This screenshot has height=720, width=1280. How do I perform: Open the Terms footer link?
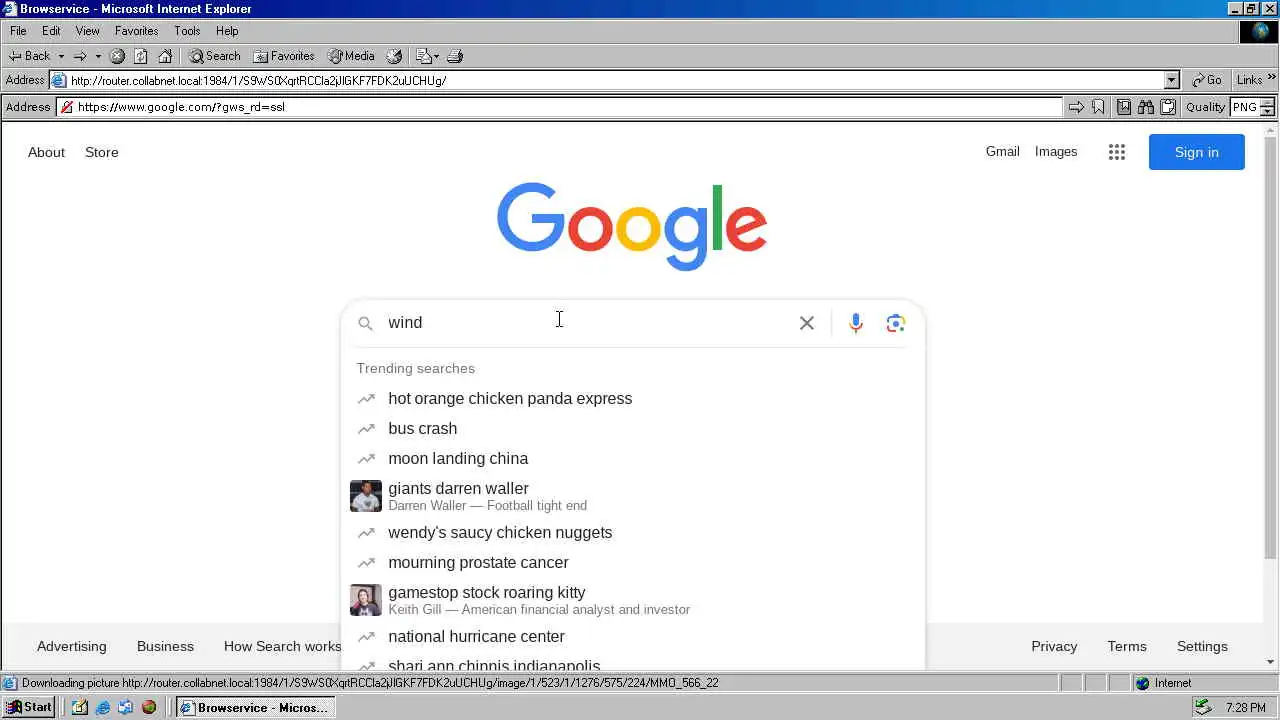click(1127, 646)
